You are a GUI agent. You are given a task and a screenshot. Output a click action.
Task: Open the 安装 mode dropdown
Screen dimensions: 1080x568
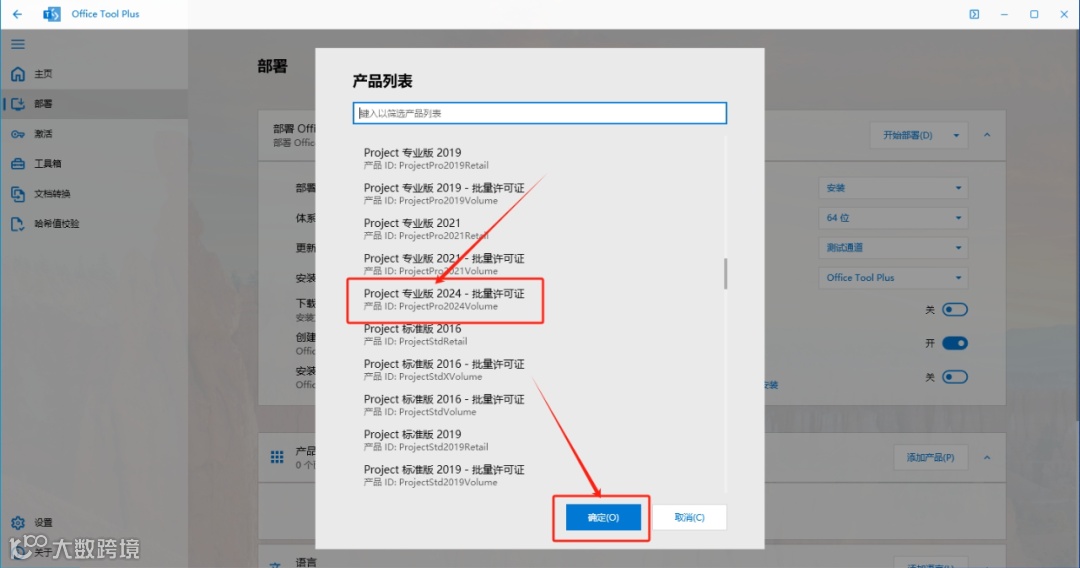(x=893, y=188)
